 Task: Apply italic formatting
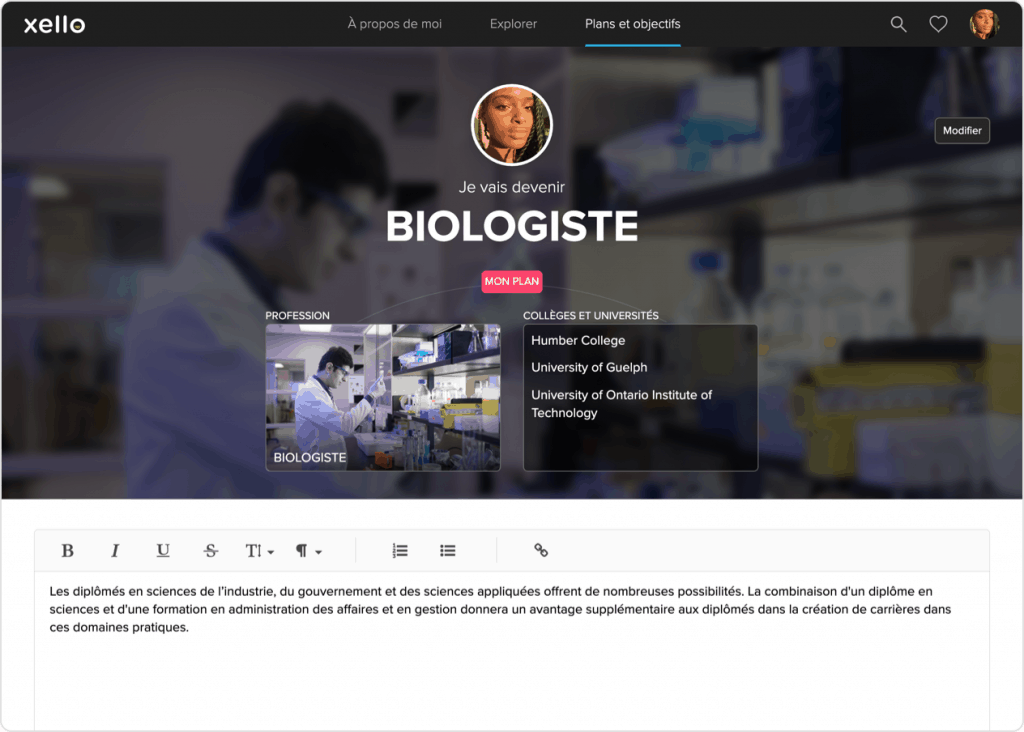115,550
